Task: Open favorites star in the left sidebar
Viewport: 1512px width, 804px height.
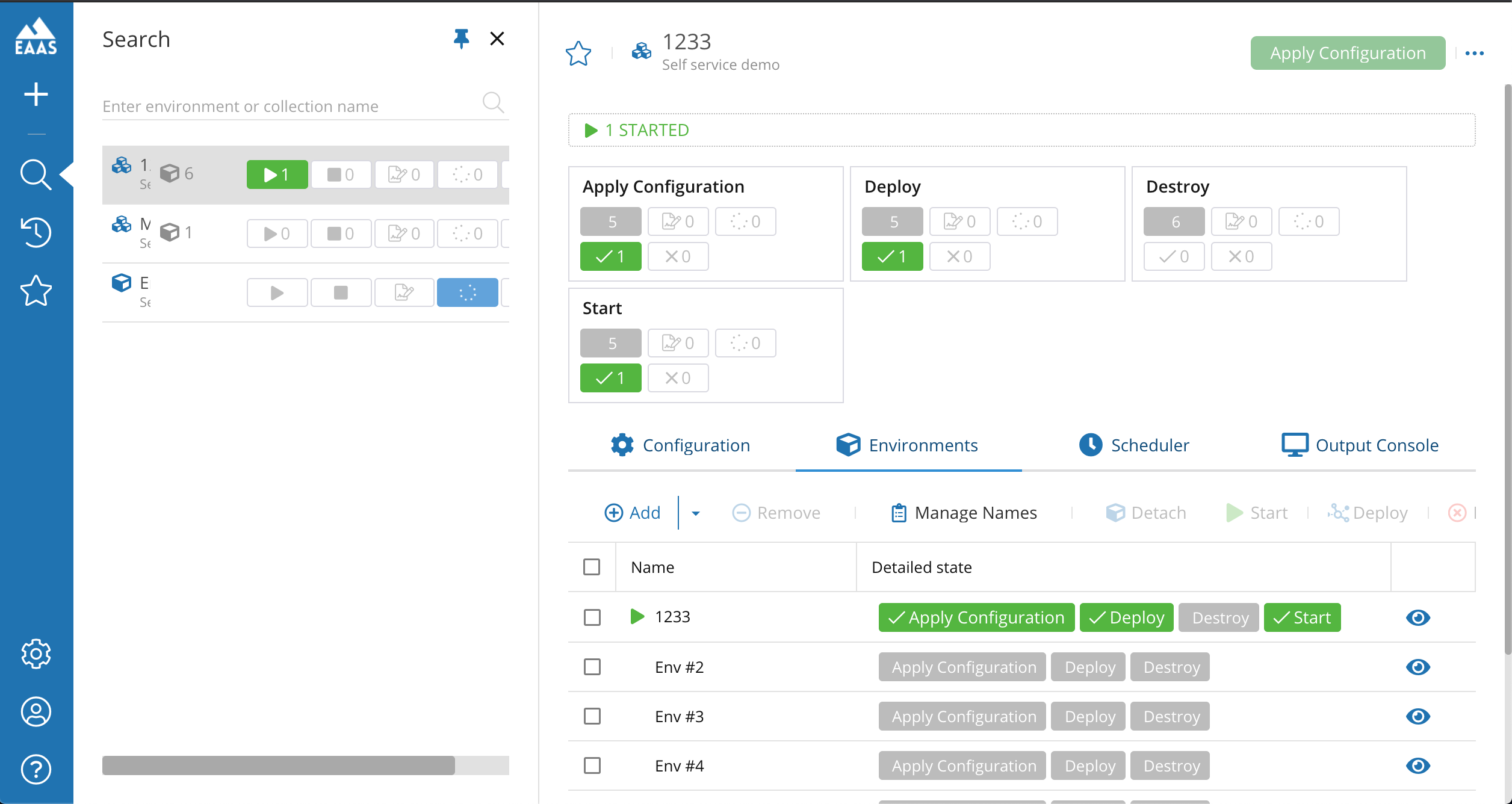Action: click(36, 291)
